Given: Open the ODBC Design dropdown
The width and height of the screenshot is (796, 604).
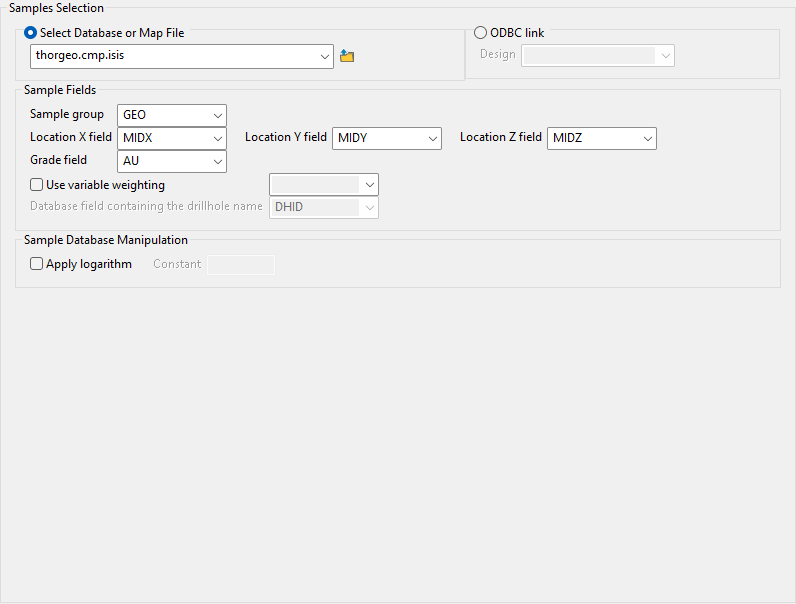Looking at the screenshot, I should click(x=598, y=56).
